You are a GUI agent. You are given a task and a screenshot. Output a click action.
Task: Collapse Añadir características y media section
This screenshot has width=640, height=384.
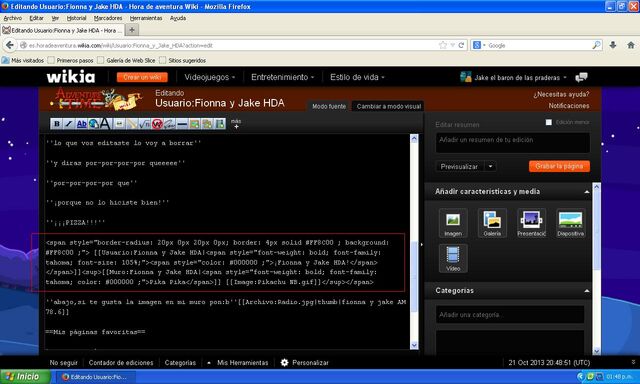[587, 192]
